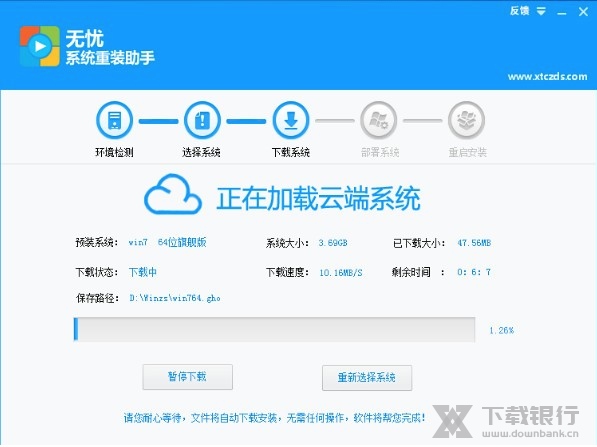The width and height of the screenshot is (597, 447).
Task: Click the 无忧 app logo icon
Action: click(x=40, y=46)
